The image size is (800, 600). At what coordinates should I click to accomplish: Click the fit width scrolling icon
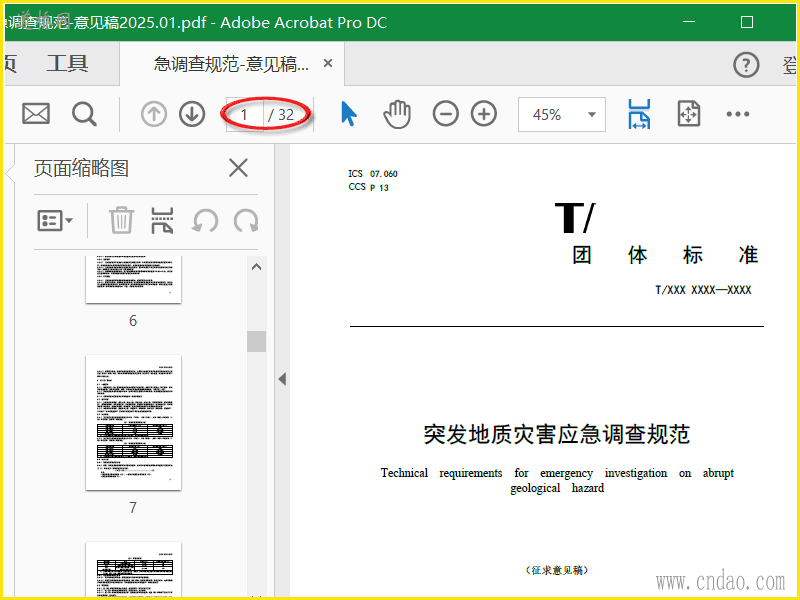coord(639,114)
